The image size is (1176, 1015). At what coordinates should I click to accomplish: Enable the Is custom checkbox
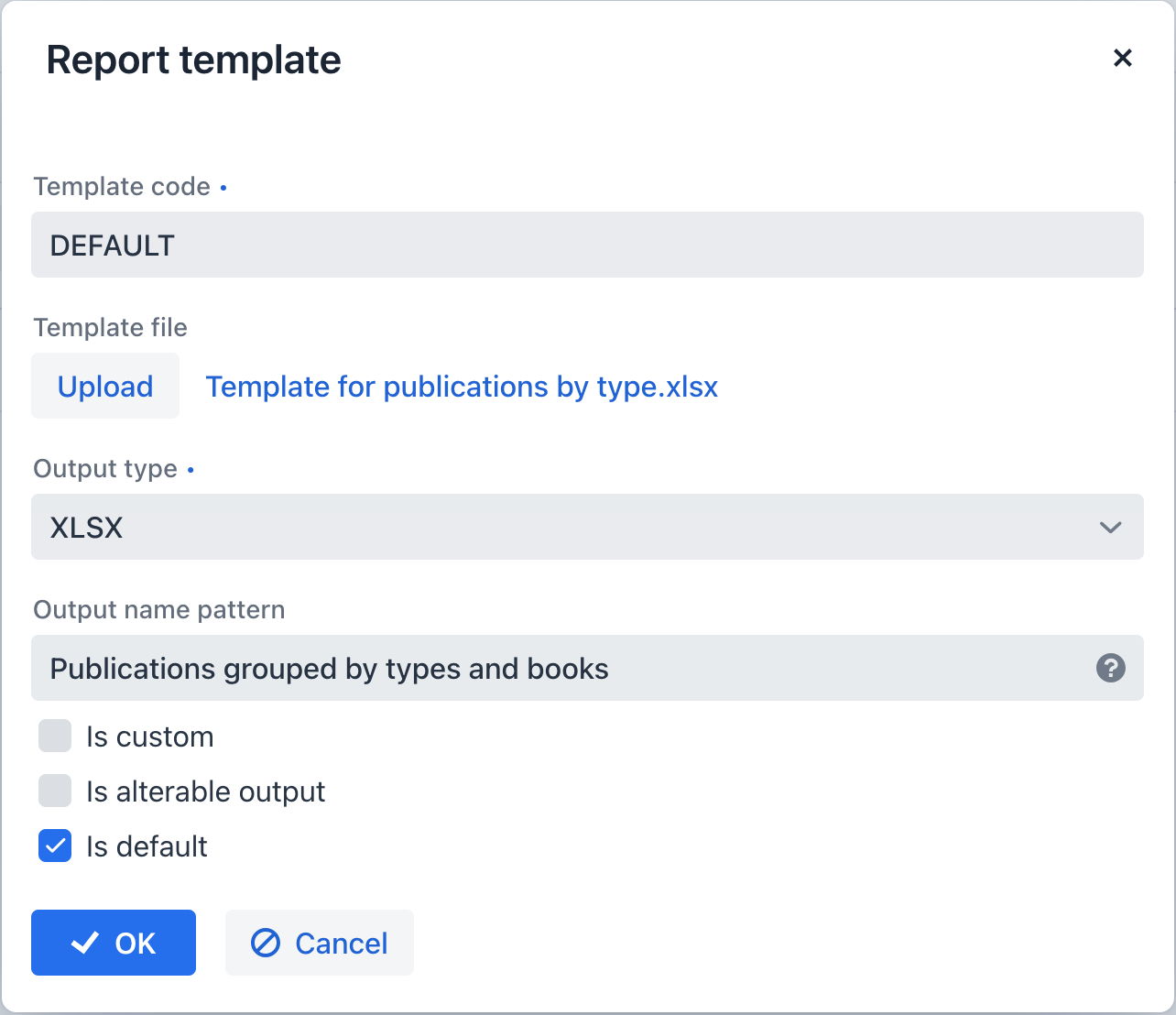[x=54, y=736]
